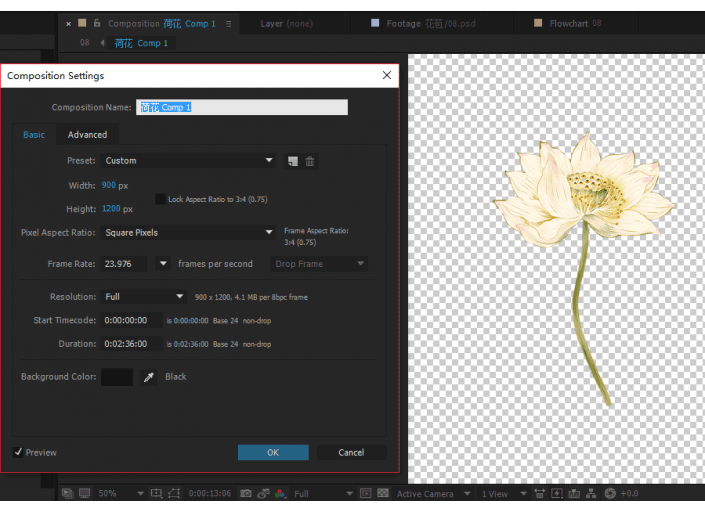Screen dimensions: 705x519
Task: Click the Height value 1200
Action: tap(111, 209)
